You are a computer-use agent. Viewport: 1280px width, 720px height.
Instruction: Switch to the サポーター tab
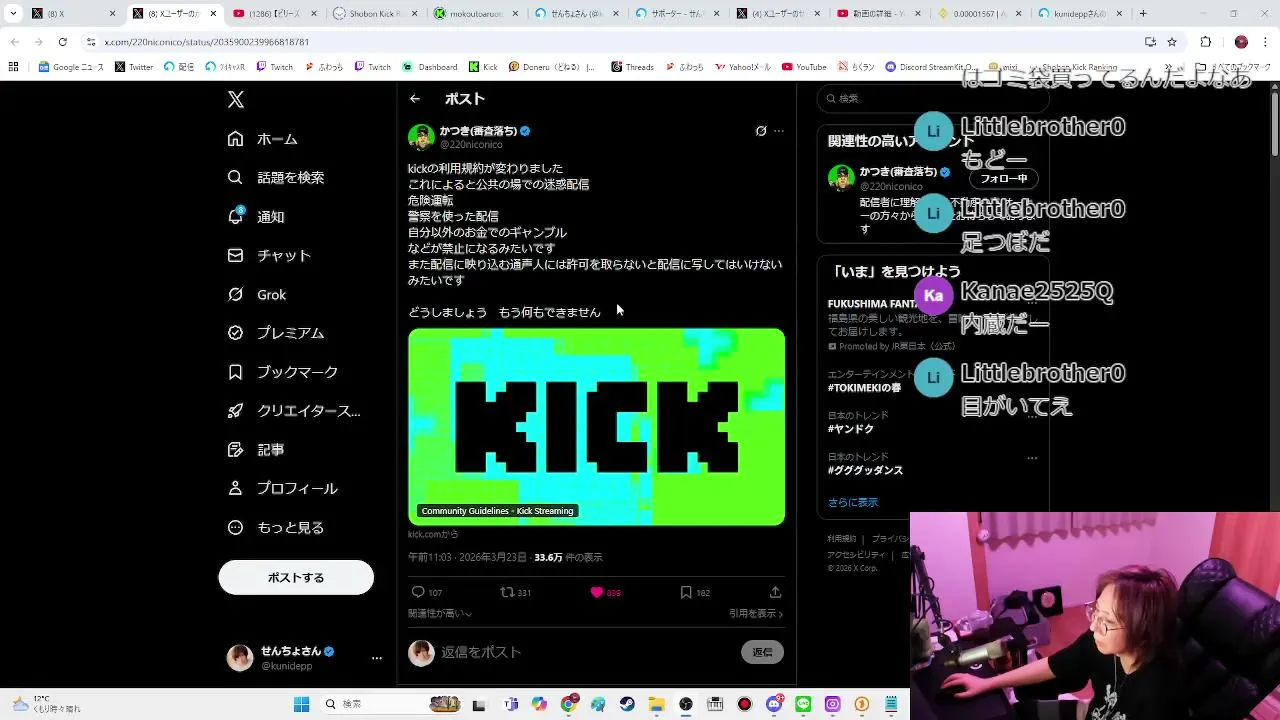(676, 14)
